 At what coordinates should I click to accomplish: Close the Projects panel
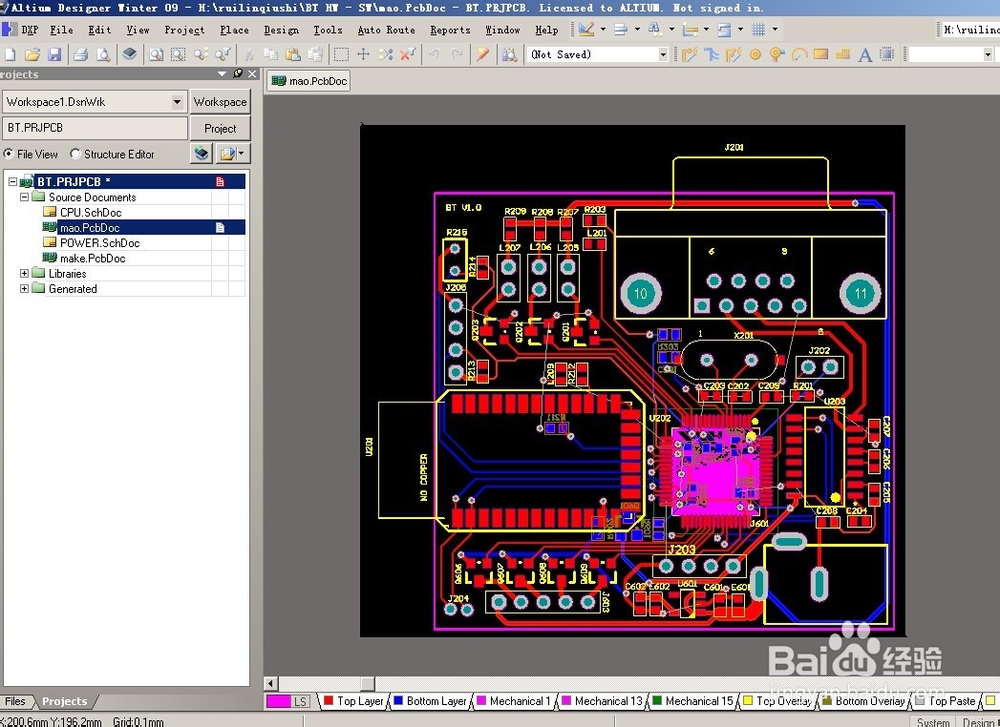click(x=253, y=74)
